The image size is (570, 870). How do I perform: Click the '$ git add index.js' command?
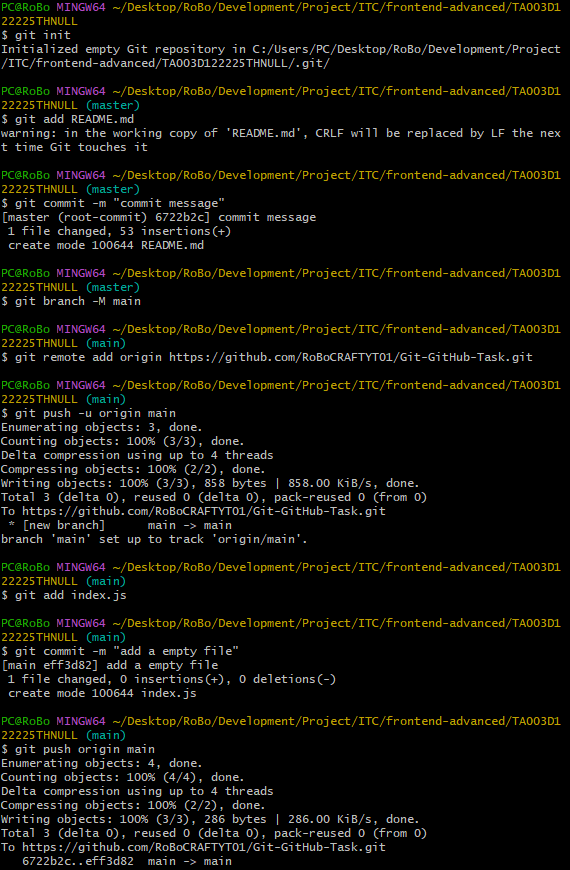[64, 595]
